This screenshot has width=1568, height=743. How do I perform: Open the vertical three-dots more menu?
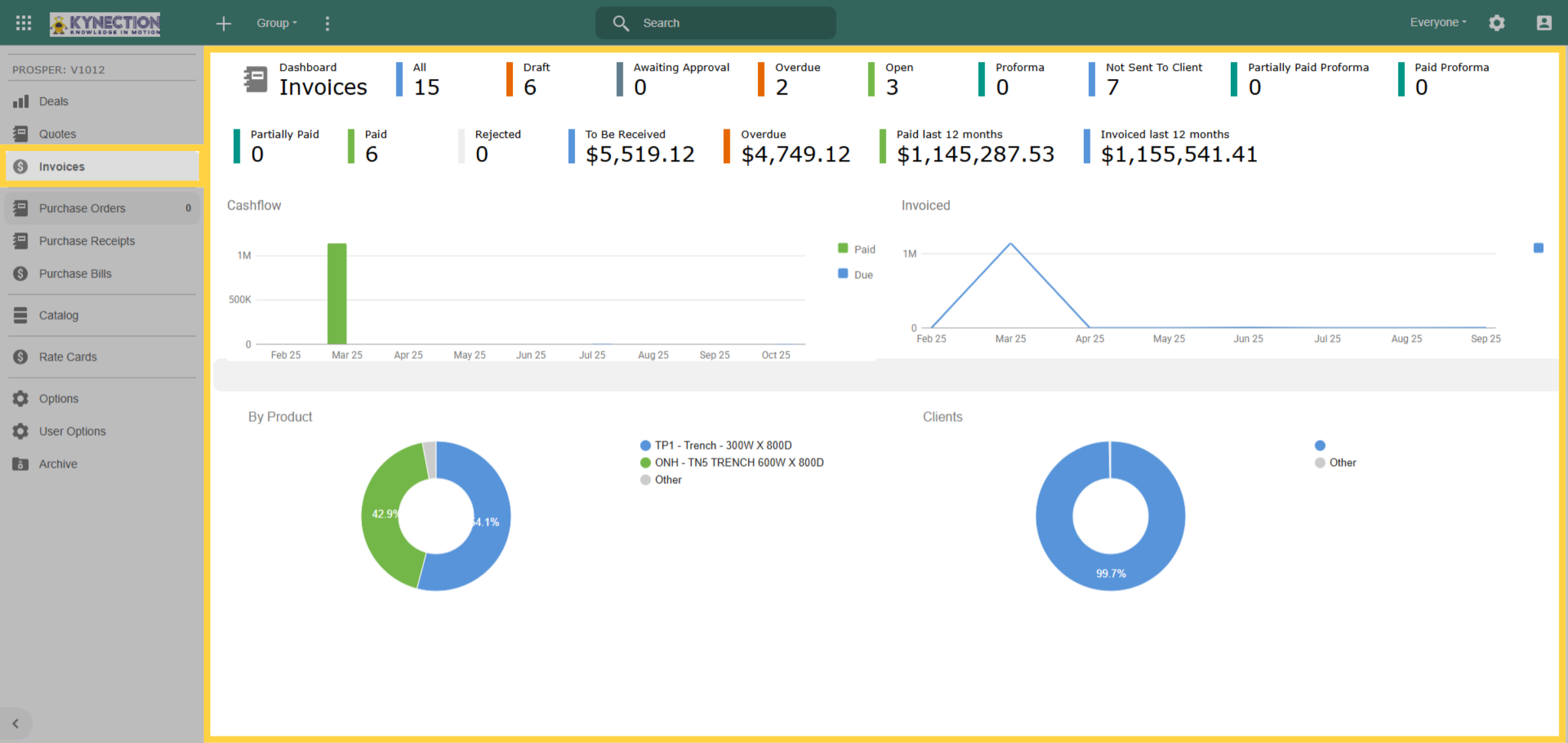point(327,24)
